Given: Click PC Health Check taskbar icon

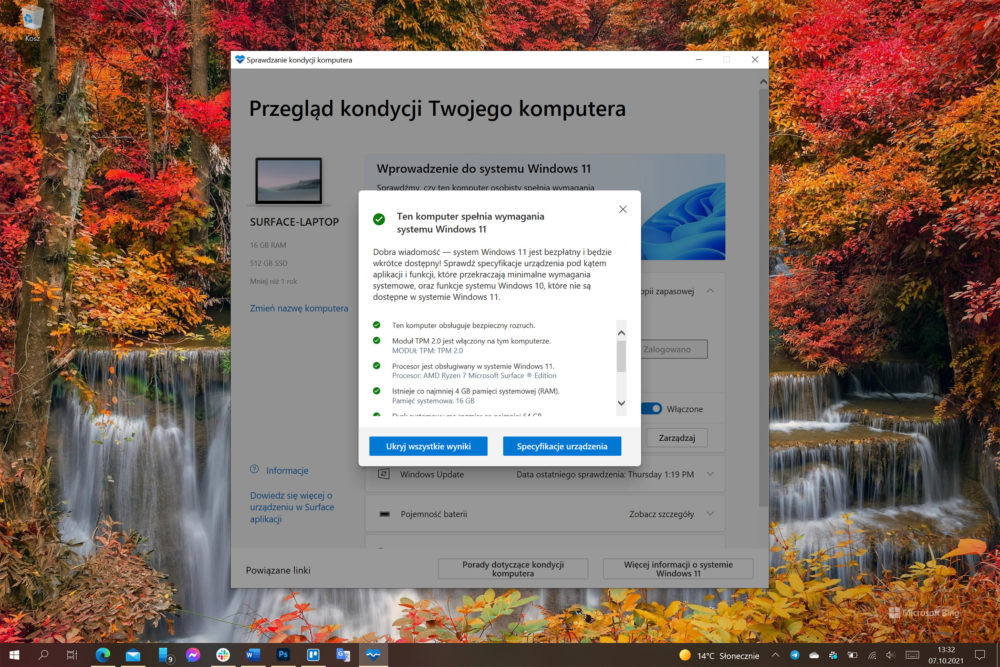Looking at the screenshot, I should click(x=373, y=655).
